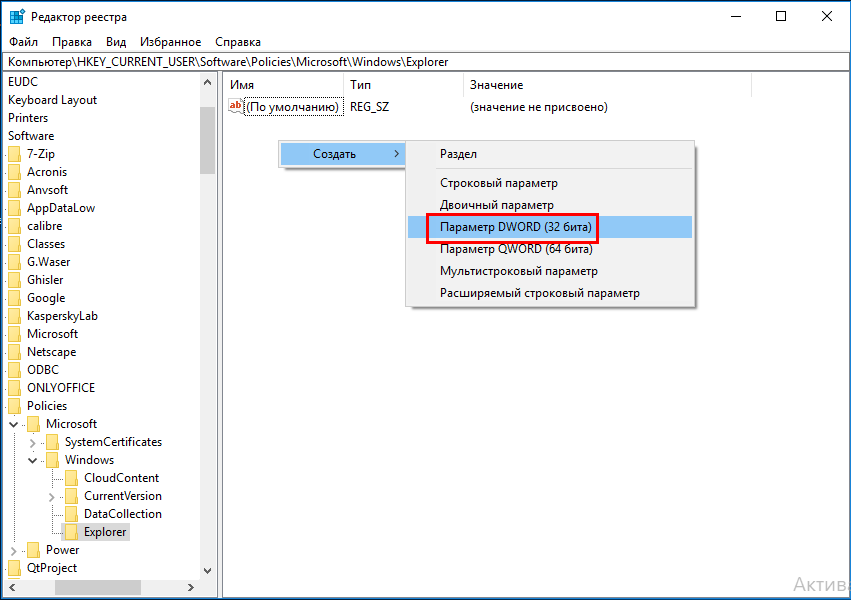Click the Тип column header
This screenshot has height=600, width=851.
point(403,85)
